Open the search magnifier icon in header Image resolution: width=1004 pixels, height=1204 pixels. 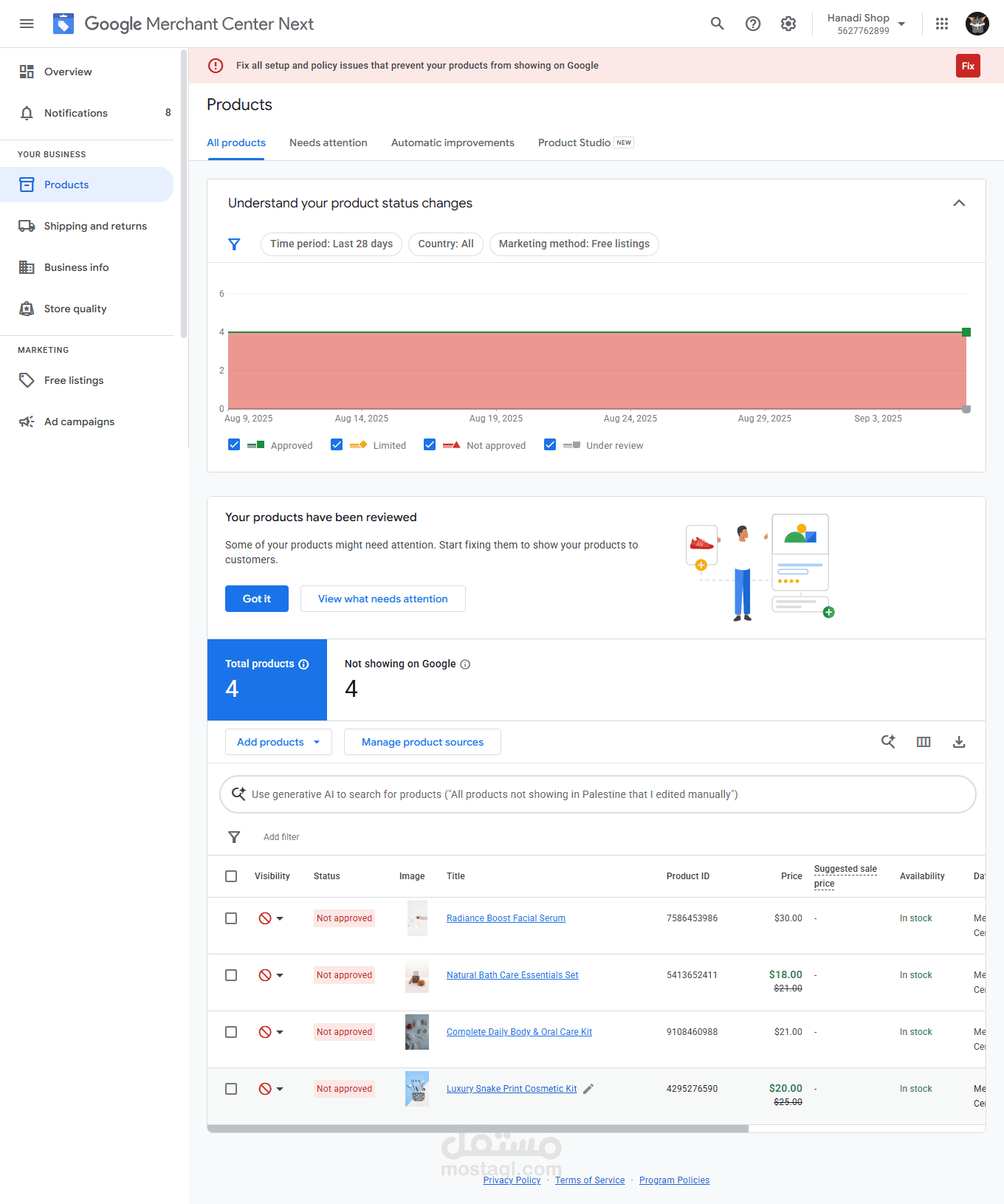click(x=717, y=24)
